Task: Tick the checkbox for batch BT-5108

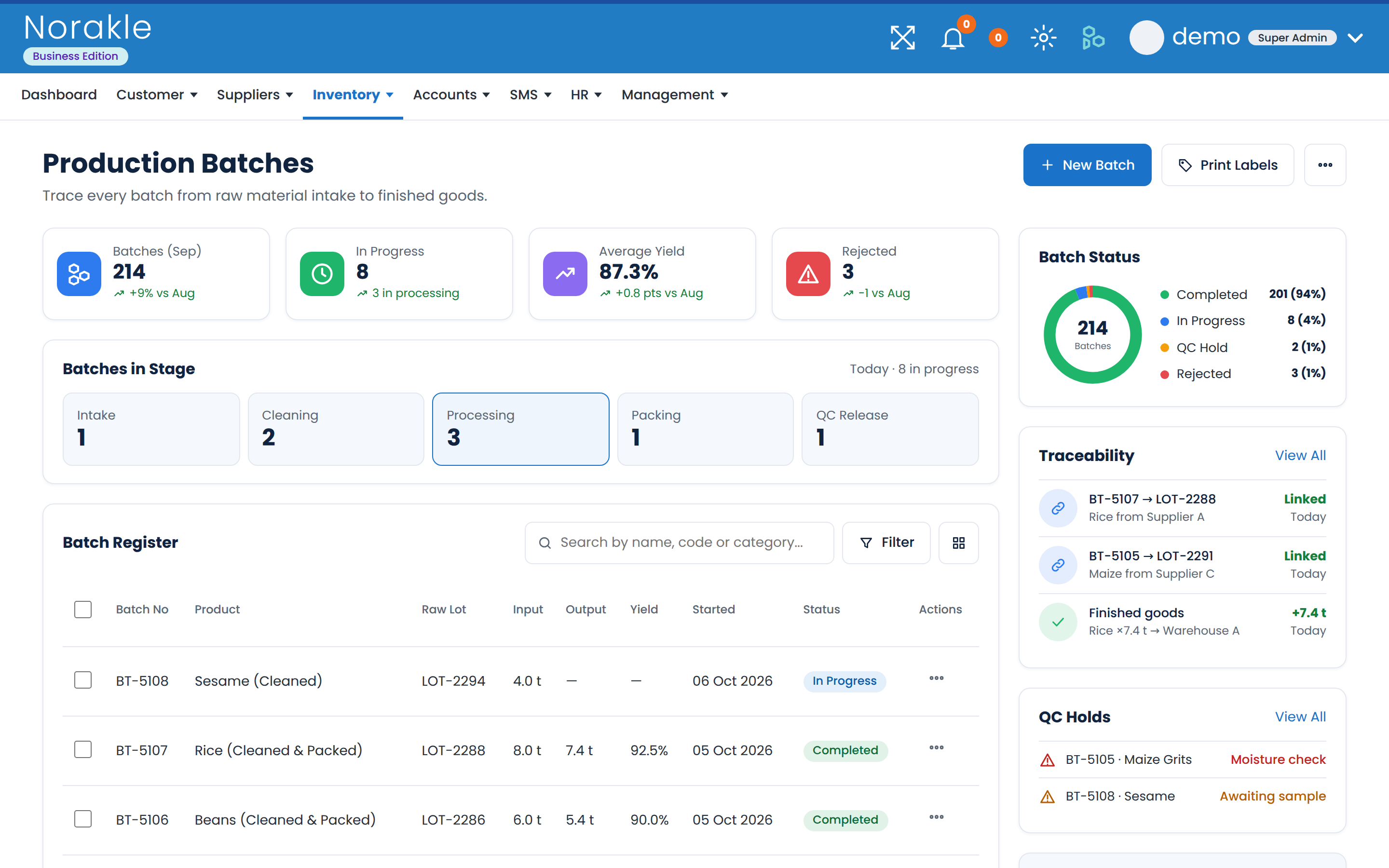Action: [82, 680]
